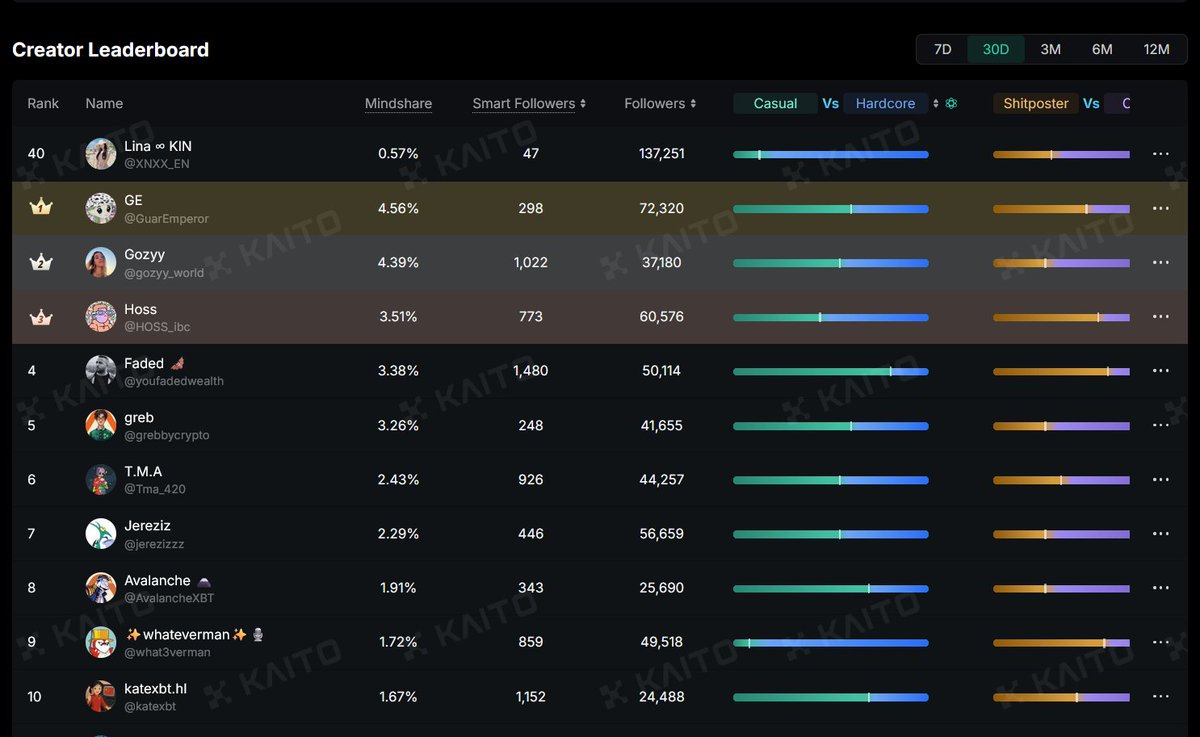Click Faded's Casual vs Hardcore bar
The width and height of the screenshot is (1200, 737).
[831, 371]
